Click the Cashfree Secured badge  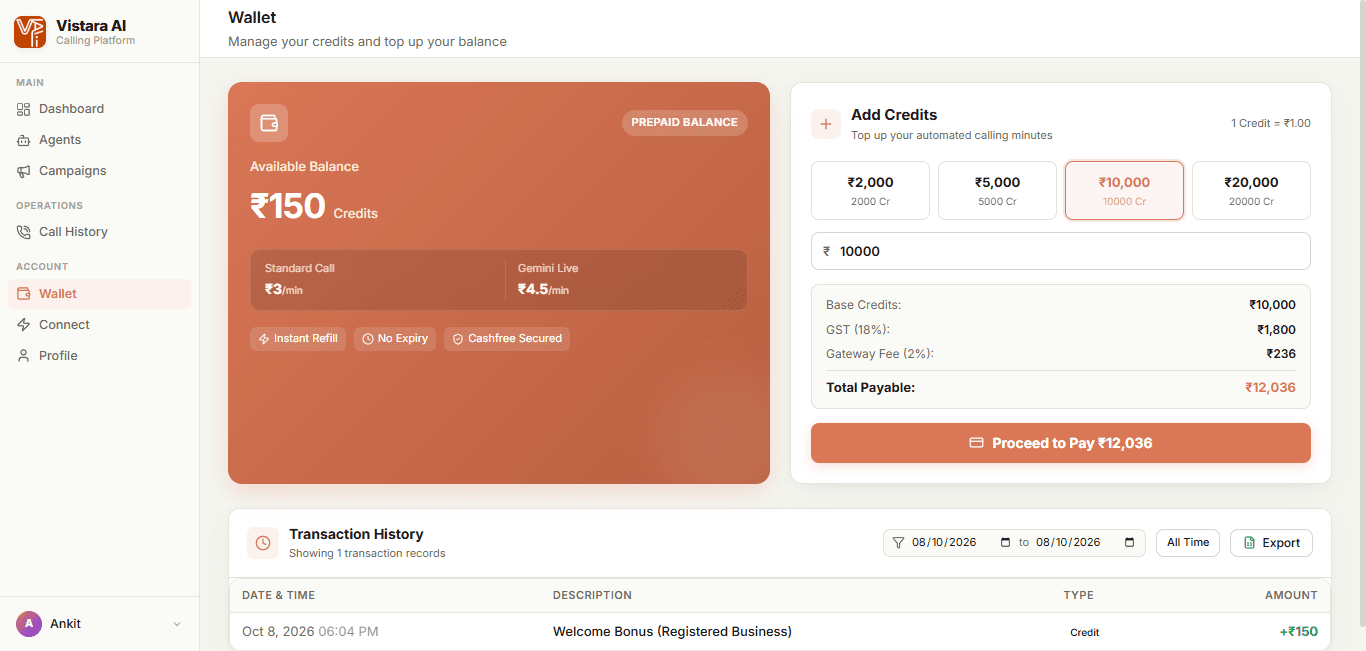pos(507,339)
